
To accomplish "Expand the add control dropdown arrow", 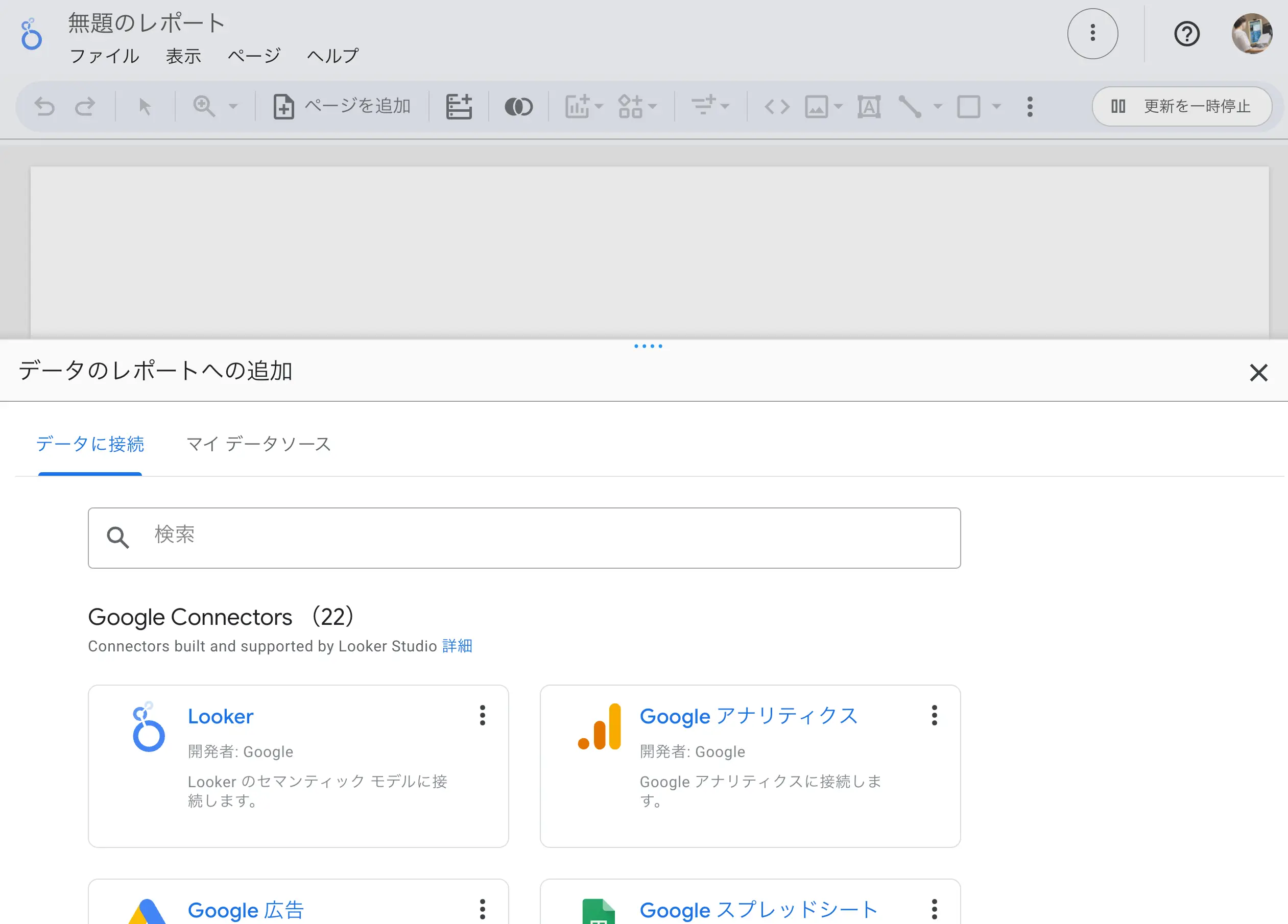I will (725, 106).
